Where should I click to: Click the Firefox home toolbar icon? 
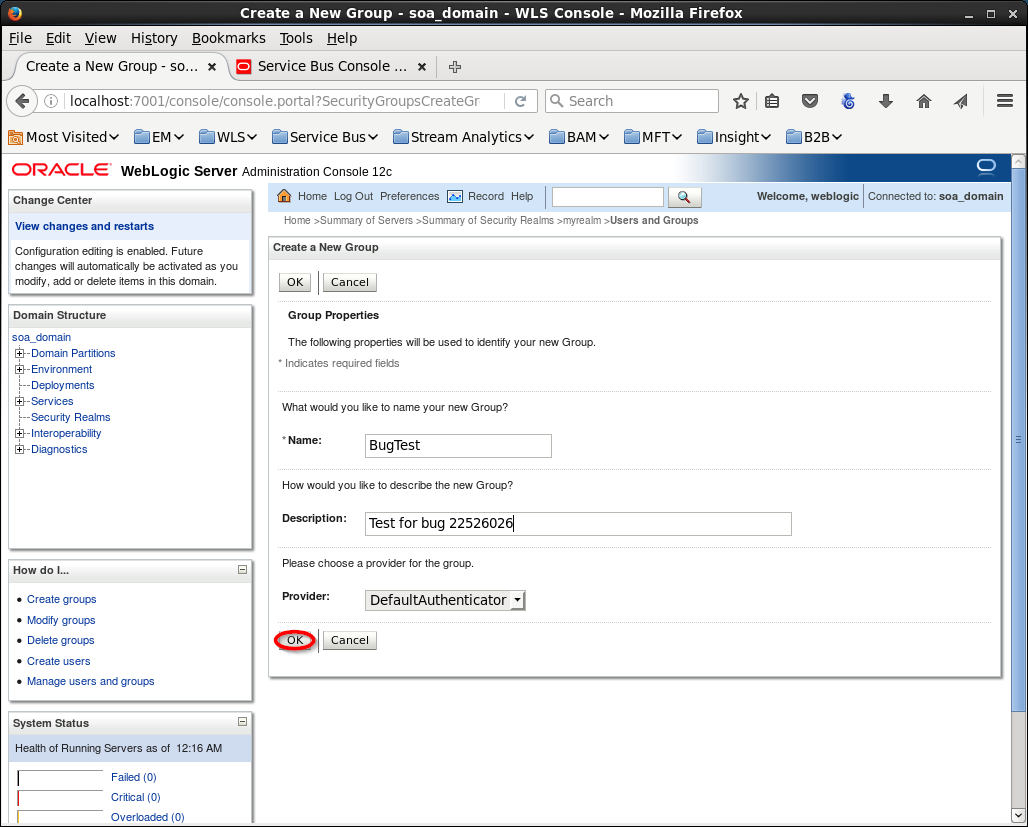(x=924, y=101)
